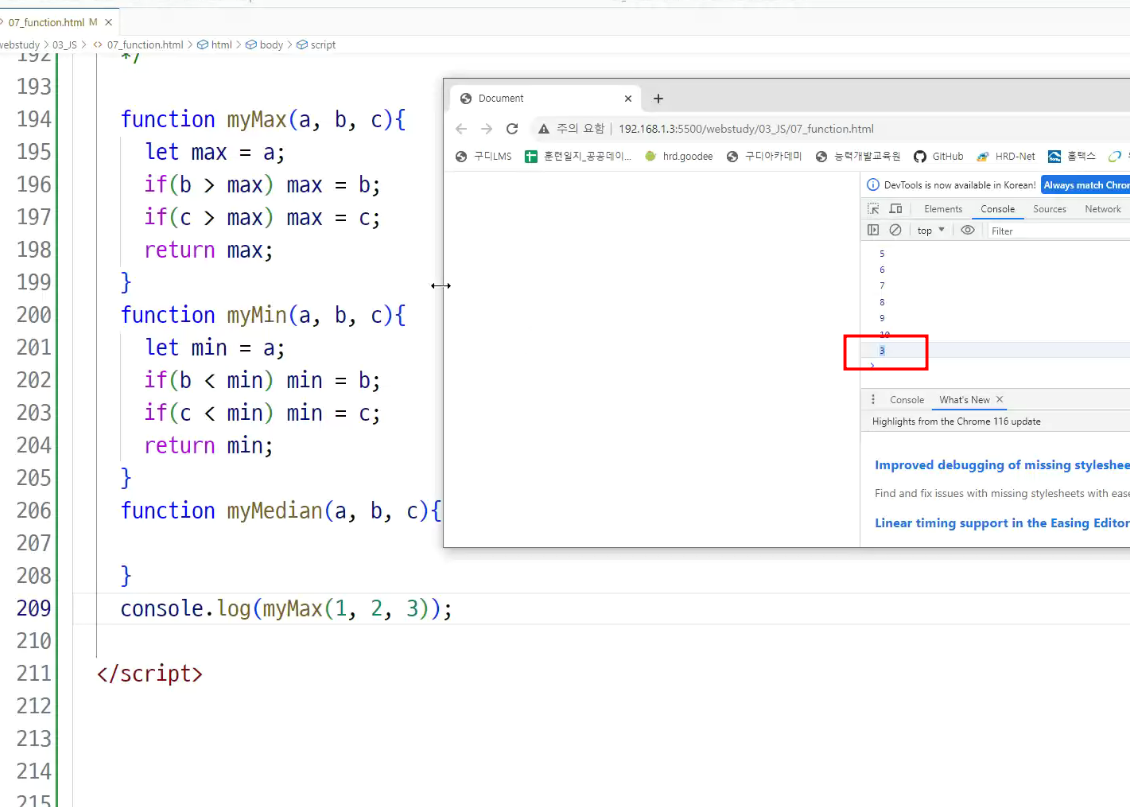The image size is (1130, 807).
Task: Go forward in Chrome
Action: pos(486,129)
